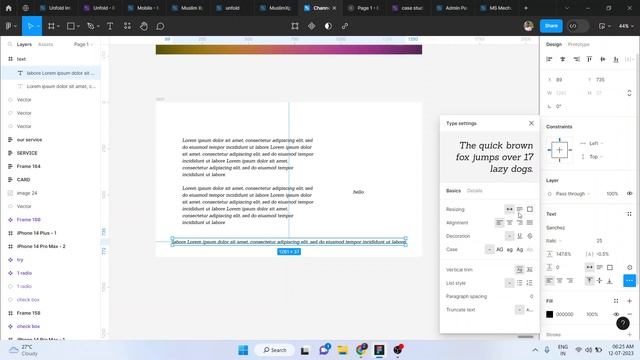Open a new tab with plus
This screenshot has width=640, height=360.
pyautogui.click(x=526, y=8)
